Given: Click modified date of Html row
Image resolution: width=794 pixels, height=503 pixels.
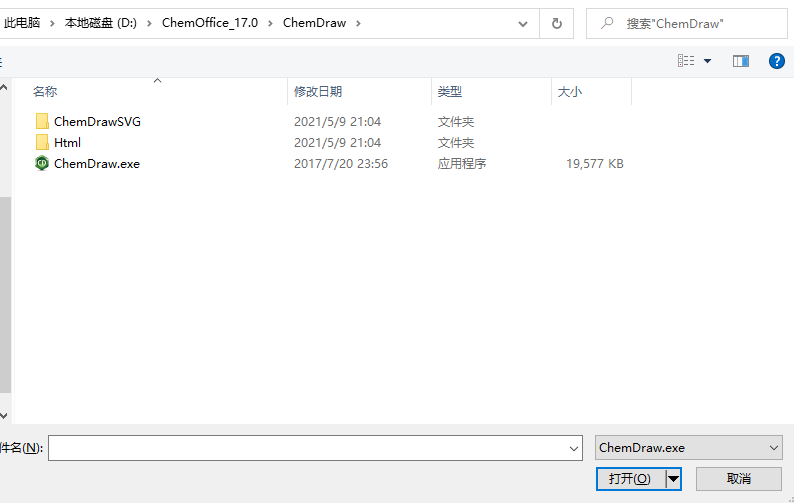Looking at the screenshot, I should pyautogui.click(x=337, y=143).
